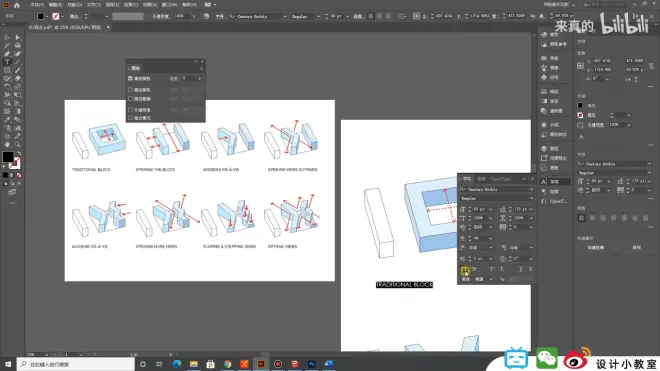Open the font size dropdown in control bar
Viewport: 660px width, 371px height.
pyautogui.click(x=347, y=16)
